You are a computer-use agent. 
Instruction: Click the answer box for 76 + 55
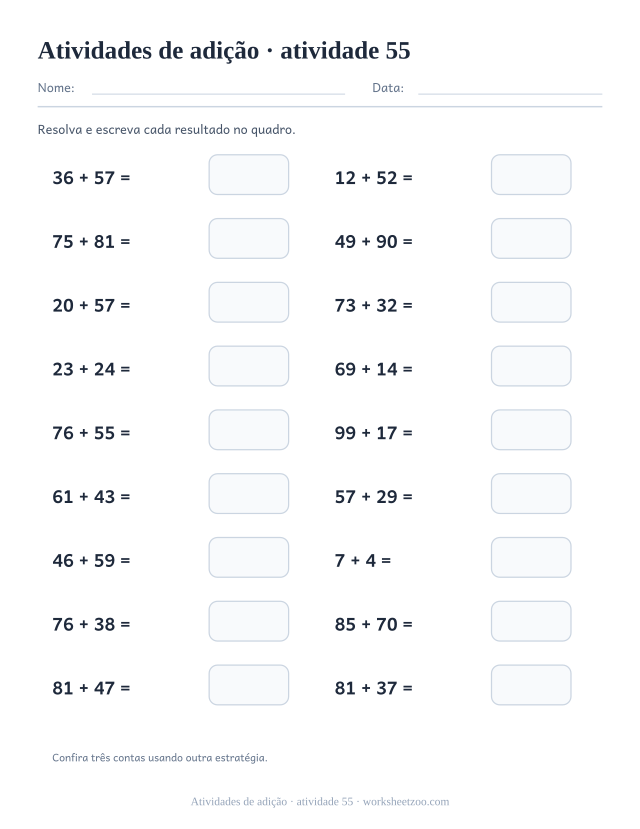pyautogui.click(x=248, y=430)
